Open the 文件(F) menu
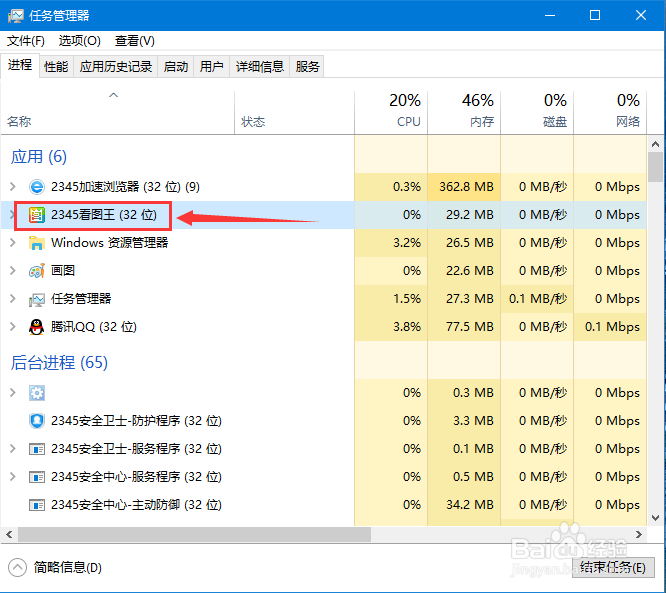 click(26, 41)
